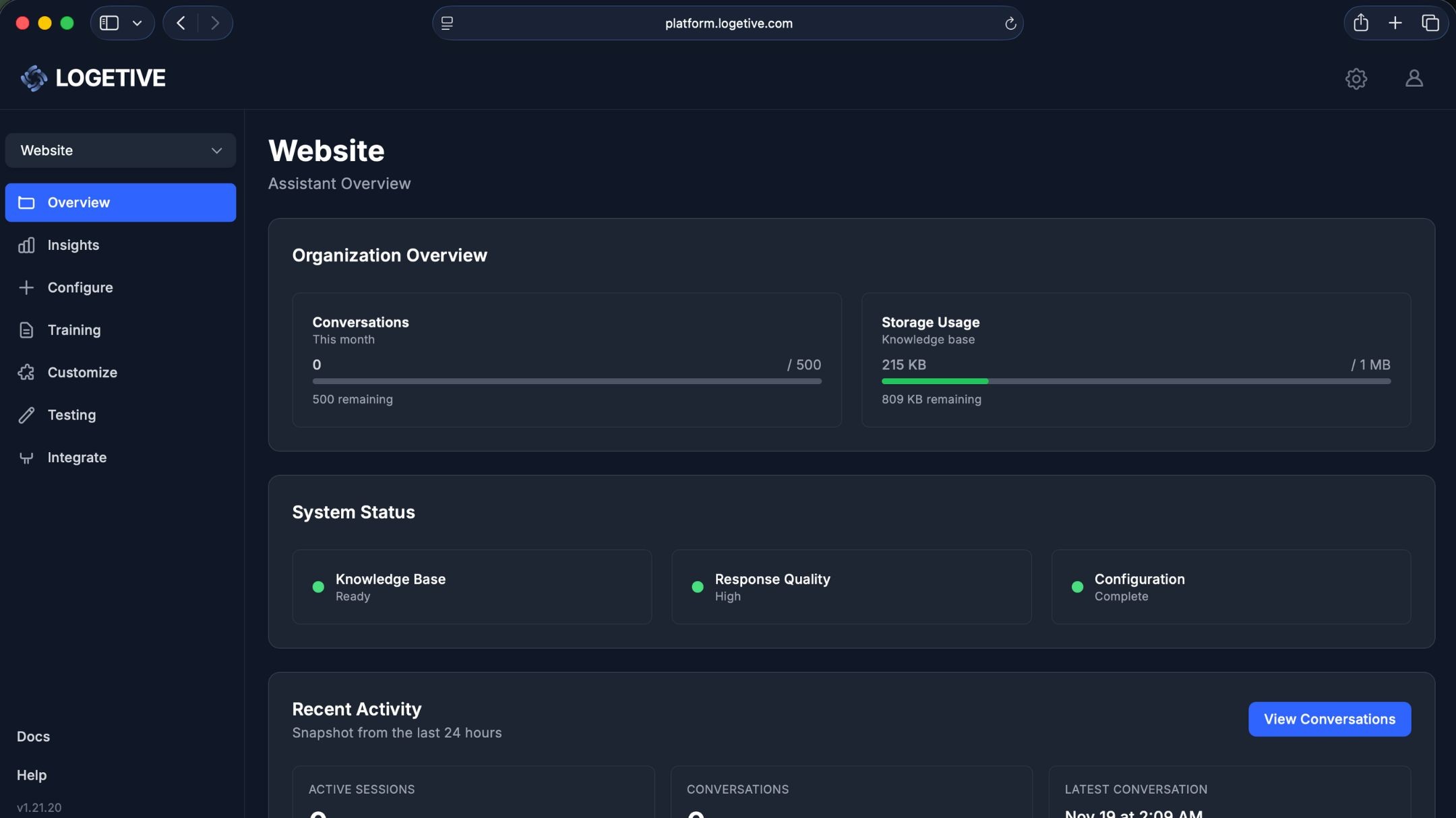The height and width of the screenshot is (818, 1456).
Task: Open the sidebar toggle chevron menu
Action: (x=137, y=23)
